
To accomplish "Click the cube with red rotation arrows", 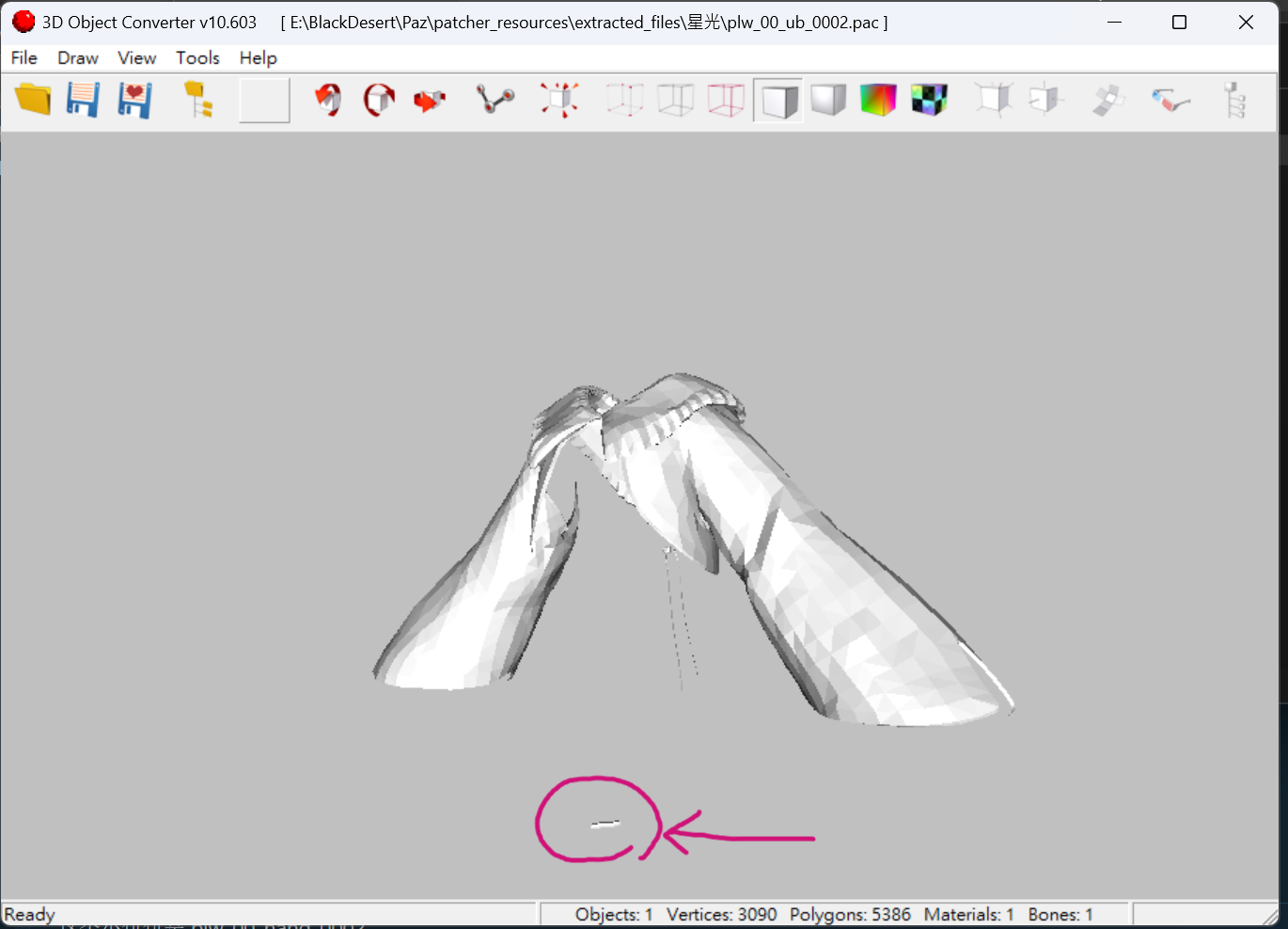I will (379, 100).
